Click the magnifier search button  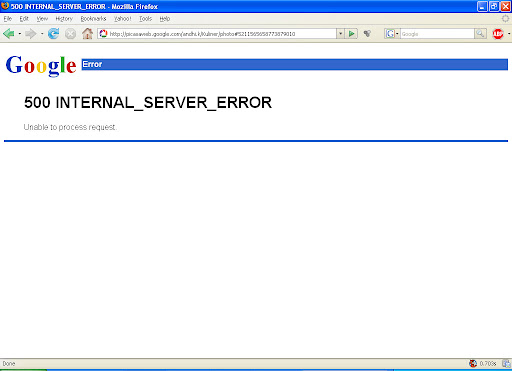(480, 34)
